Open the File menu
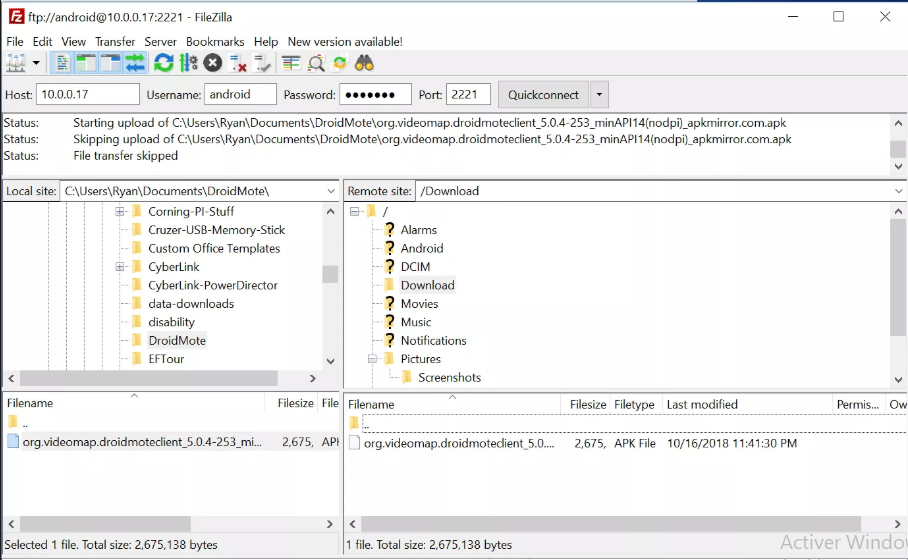908x560 pixels. [14, 42]
